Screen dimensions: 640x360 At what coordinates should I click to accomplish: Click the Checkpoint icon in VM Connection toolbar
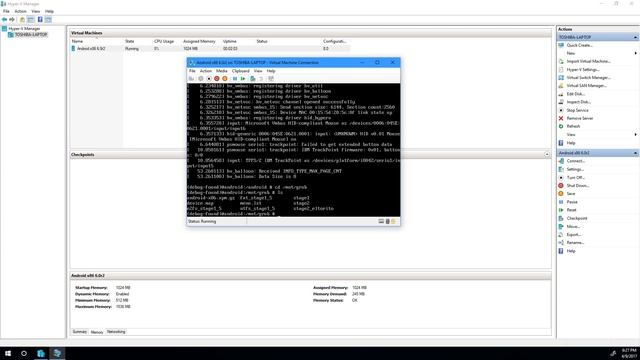(x=253, y=78)
